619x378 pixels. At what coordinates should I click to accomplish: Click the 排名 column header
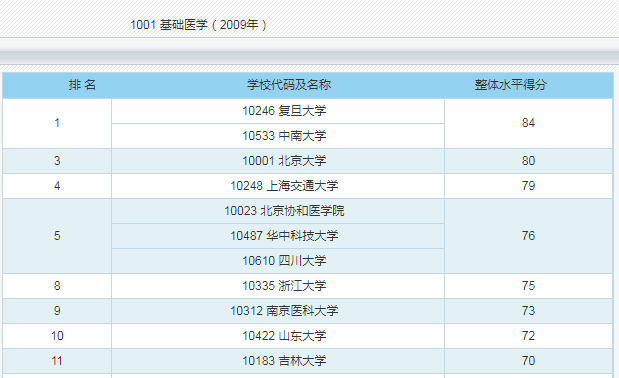82,85
